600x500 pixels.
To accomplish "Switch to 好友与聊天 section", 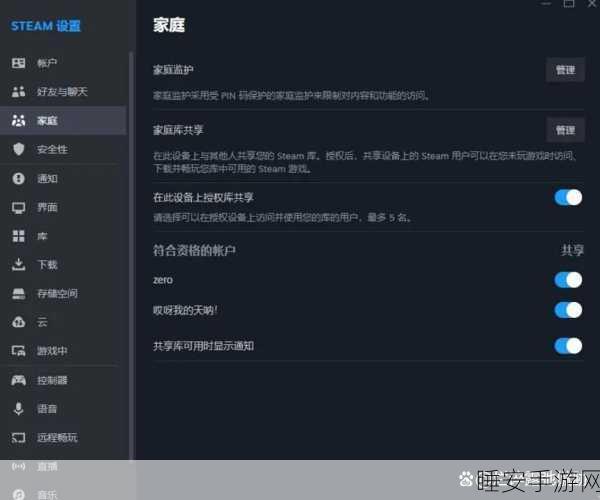I will pos(63,91).
